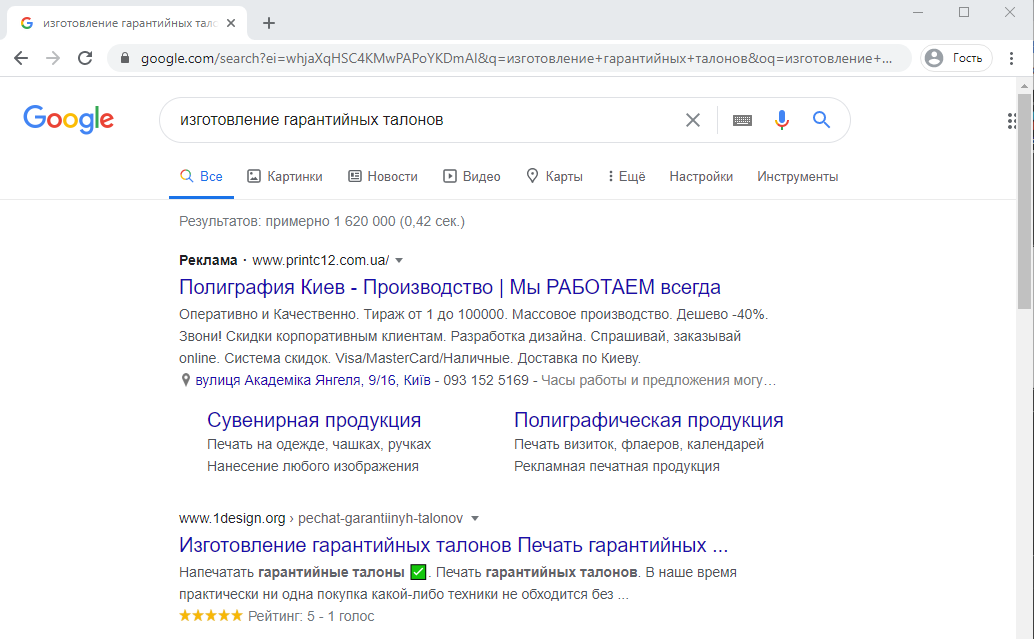Click the five-star rating icons
1034x639 pixels.
click(211, 615)
